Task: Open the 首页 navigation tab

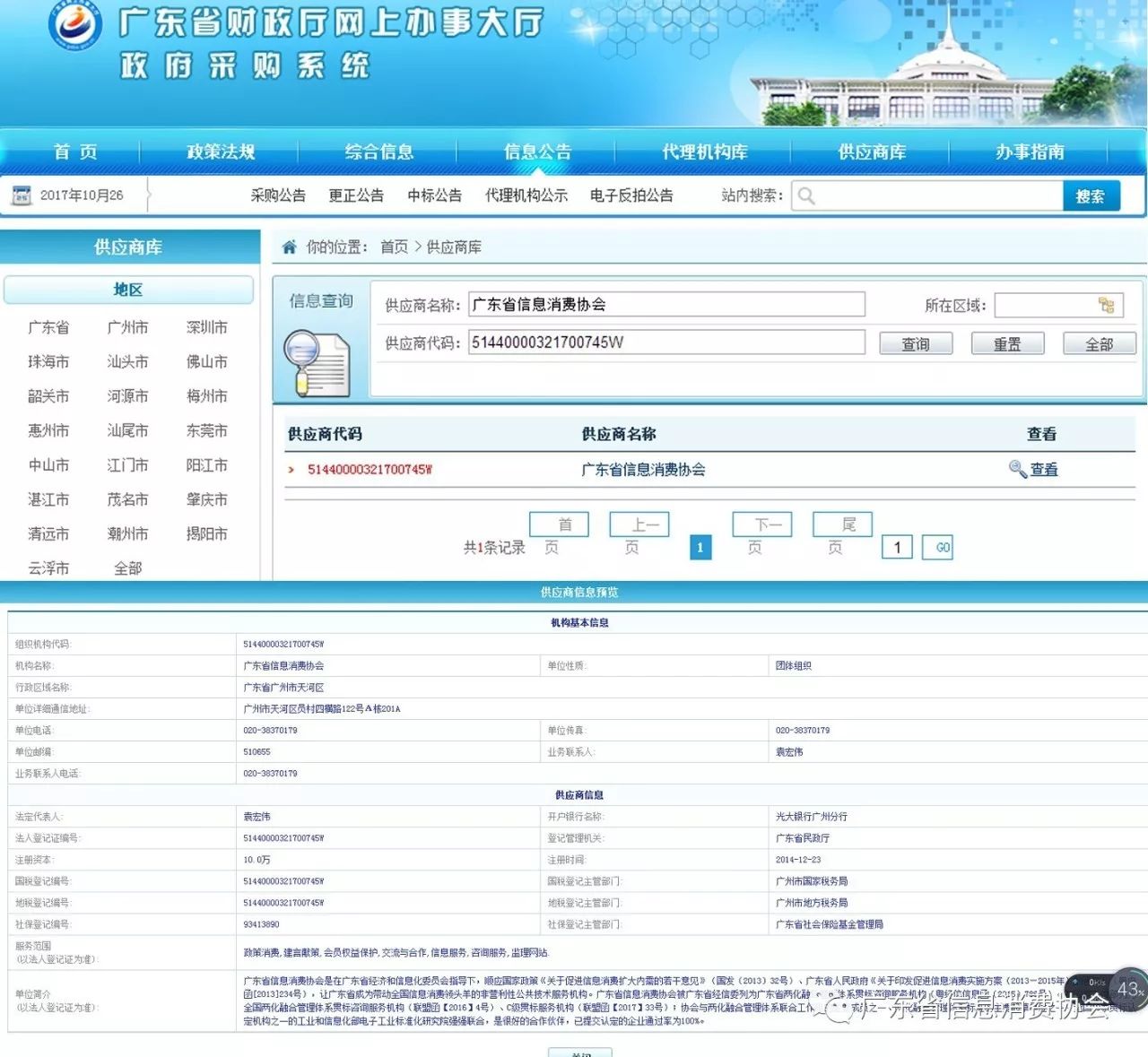Action: (75, 152)
